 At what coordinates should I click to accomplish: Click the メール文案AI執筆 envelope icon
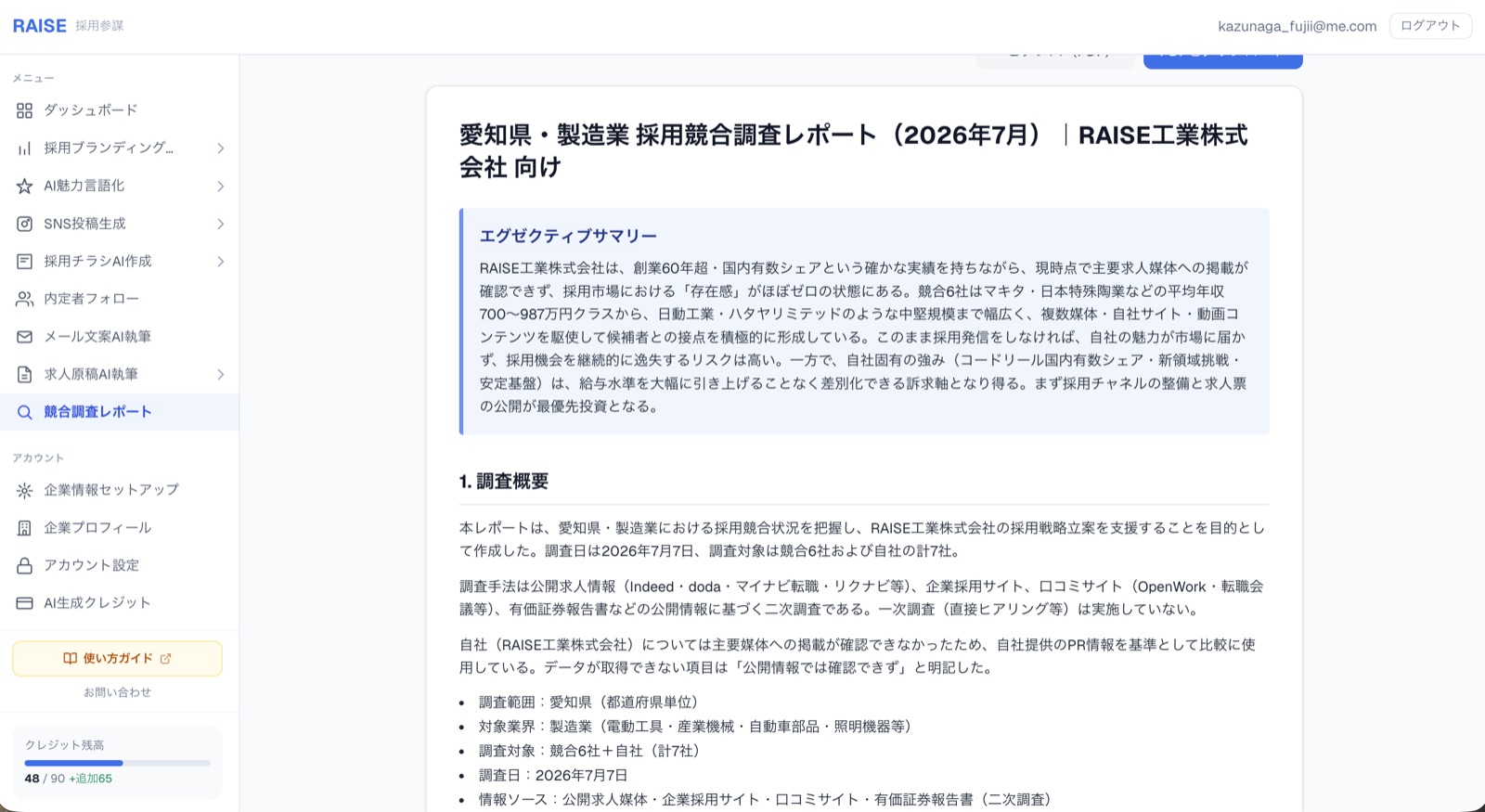(25, 337)
